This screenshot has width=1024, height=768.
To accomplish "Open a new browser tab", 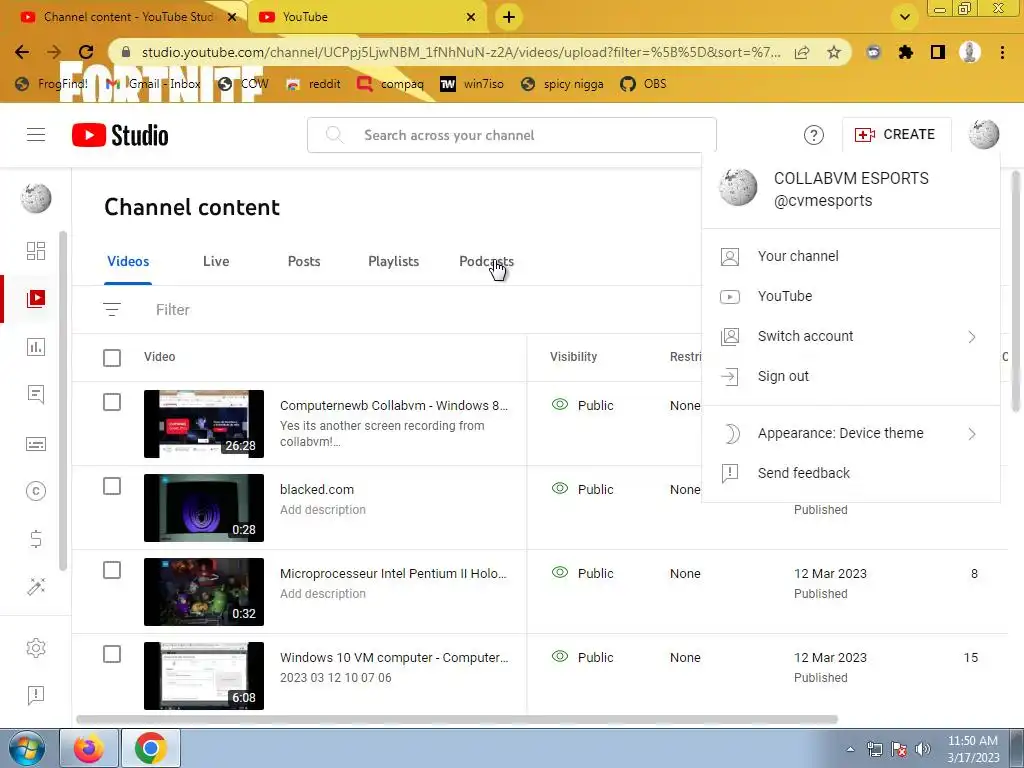I will pos(509,17).
